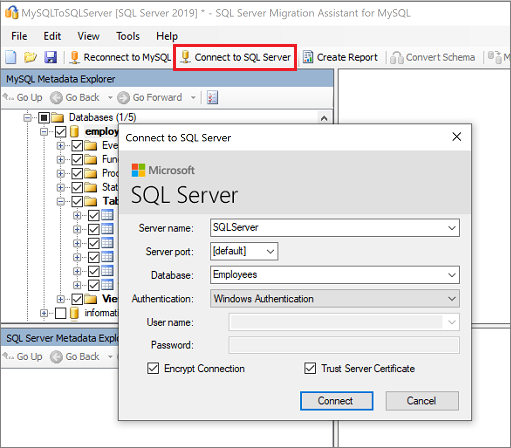Close the Connect to SQL Server dialog
The height and width of the screenshot is (448, 511).
tap(456, 136)
